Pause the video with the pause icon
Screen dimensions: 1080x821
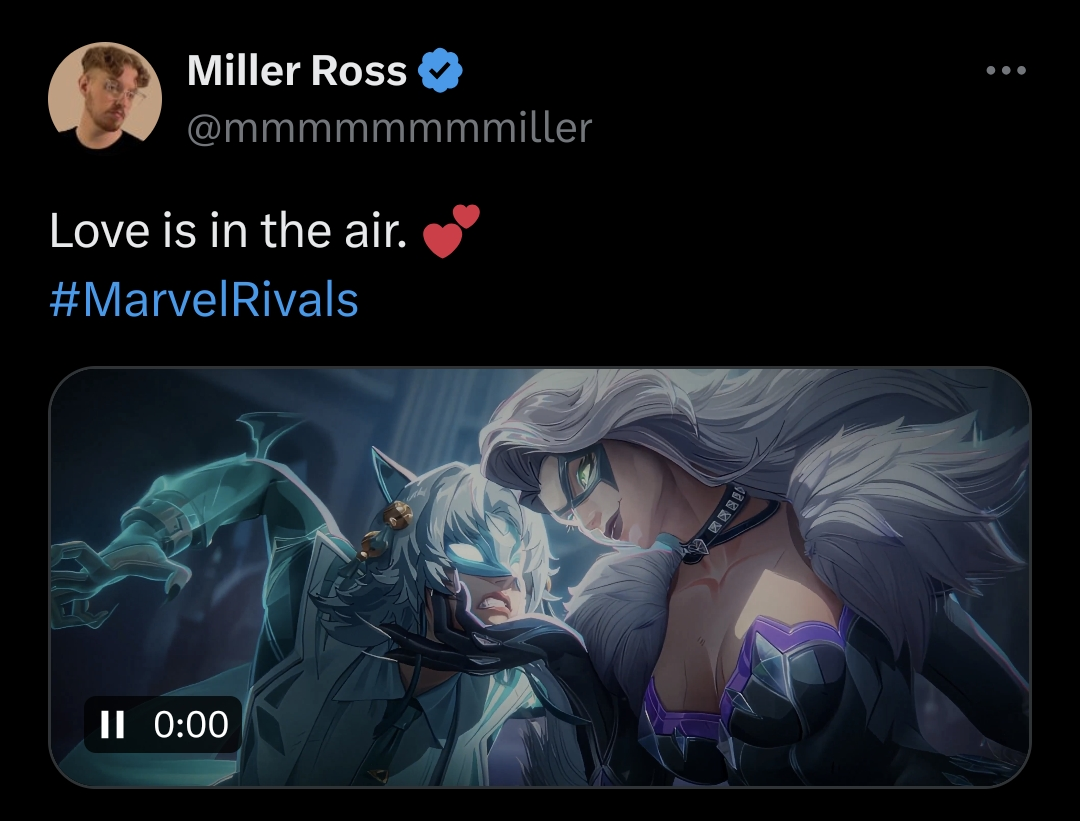[x=112, y=724]
